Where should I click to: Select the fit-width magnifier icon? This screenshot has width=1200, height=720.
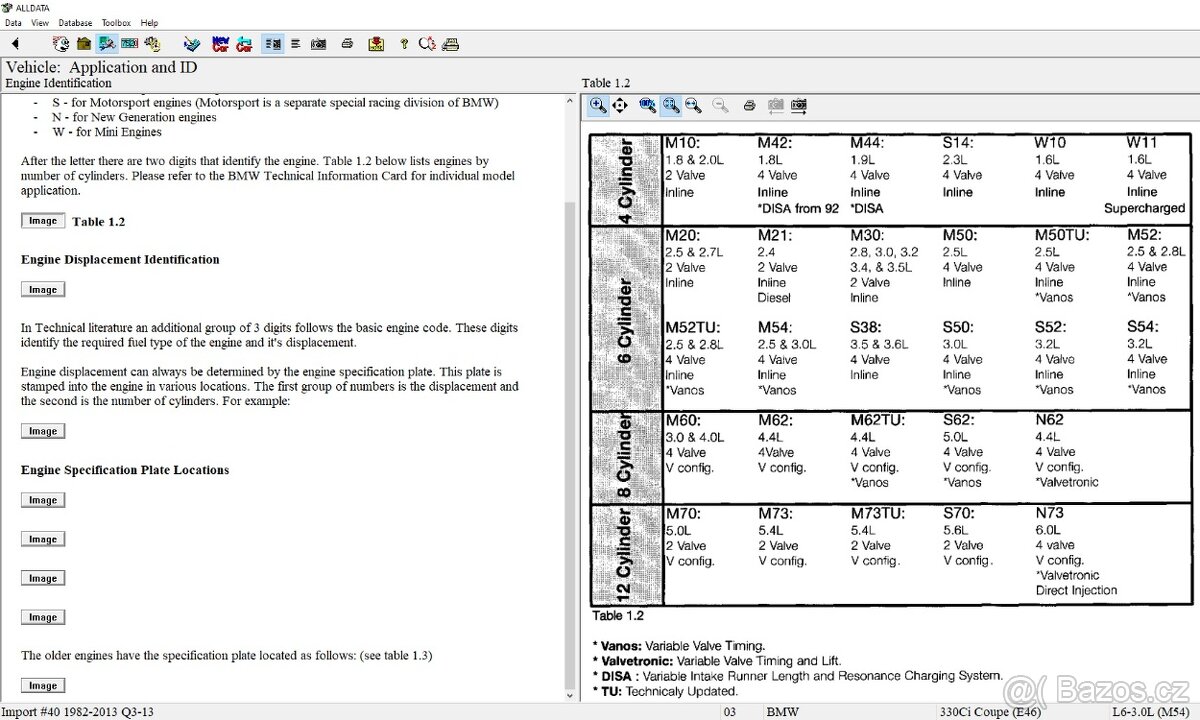(694, 105)
